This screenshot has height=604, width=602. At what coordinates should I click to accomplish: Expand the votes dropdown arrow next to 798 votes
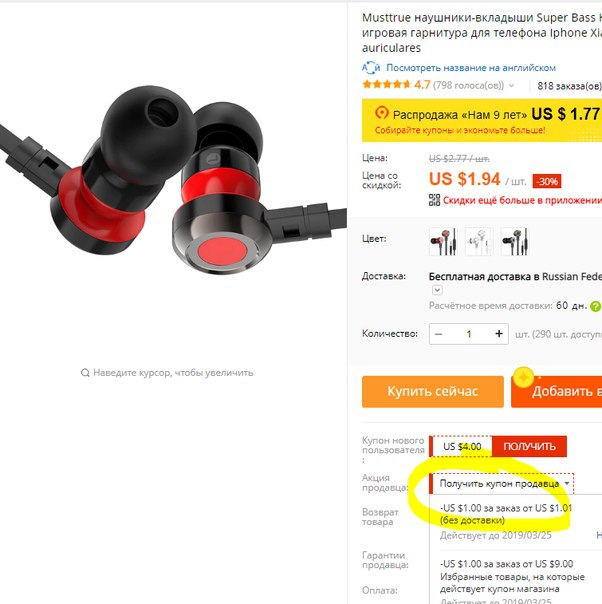[511, 86]
